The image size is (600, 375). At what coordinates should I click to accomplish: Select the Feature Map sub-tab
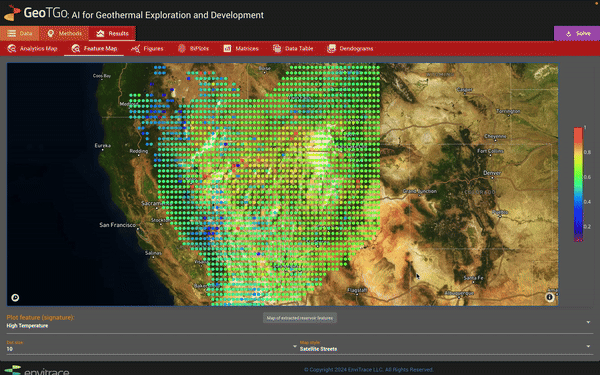click(x=94, y=49)
